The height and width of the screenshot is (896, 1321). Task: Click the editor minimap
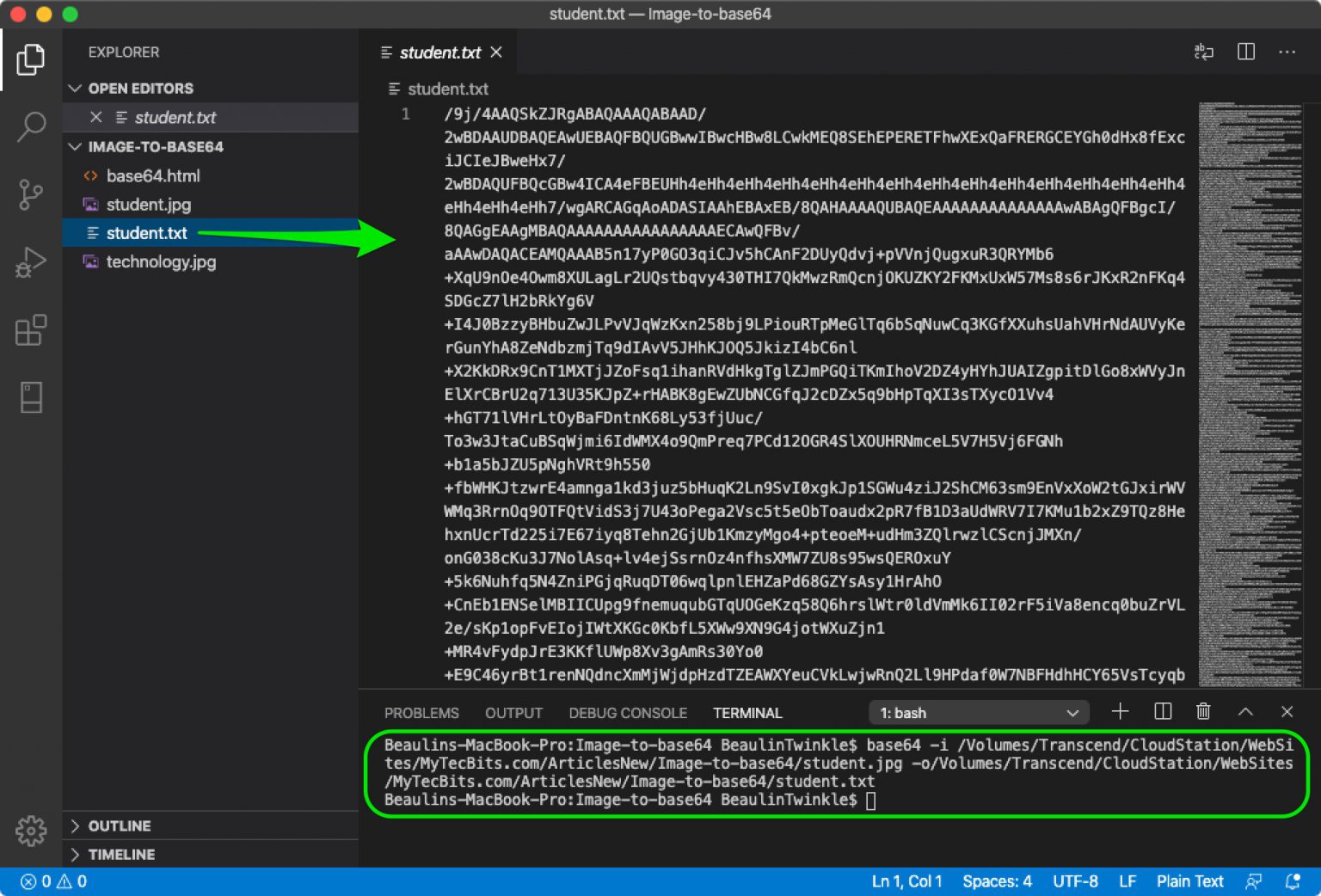click(x=1252, y=394)
